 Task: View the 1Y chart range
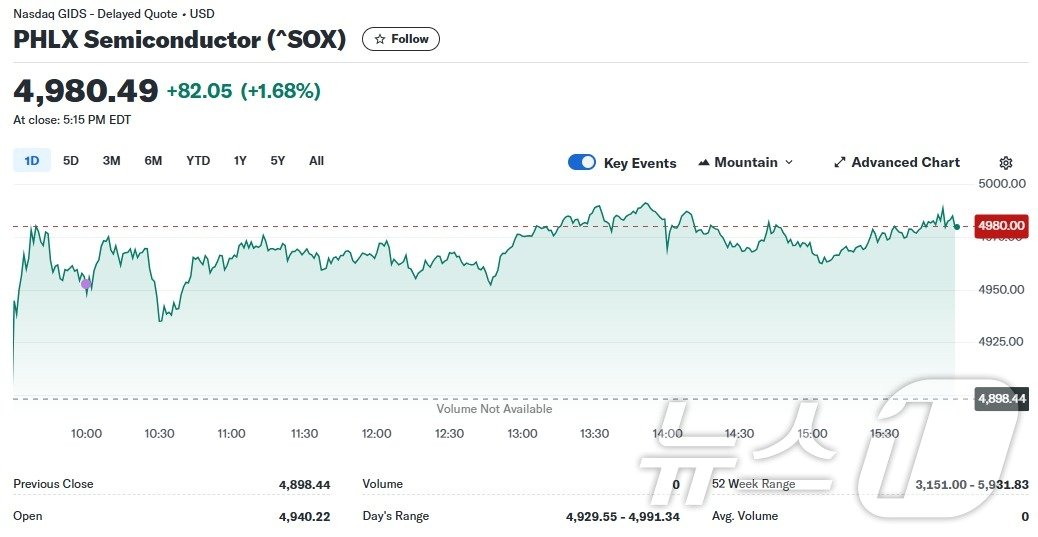click(x=240, y=161)
